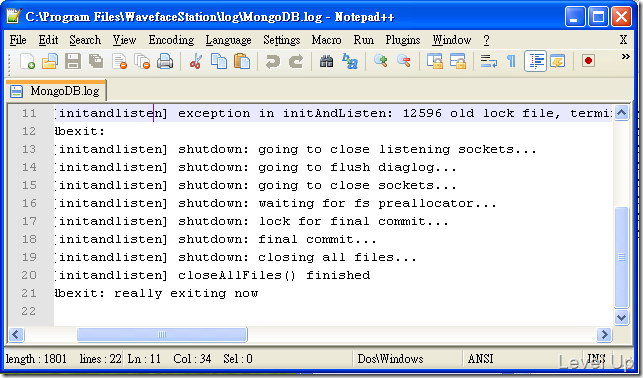Click line number 11 in the margin
The image size is (643, 378).
pos(29,113)
